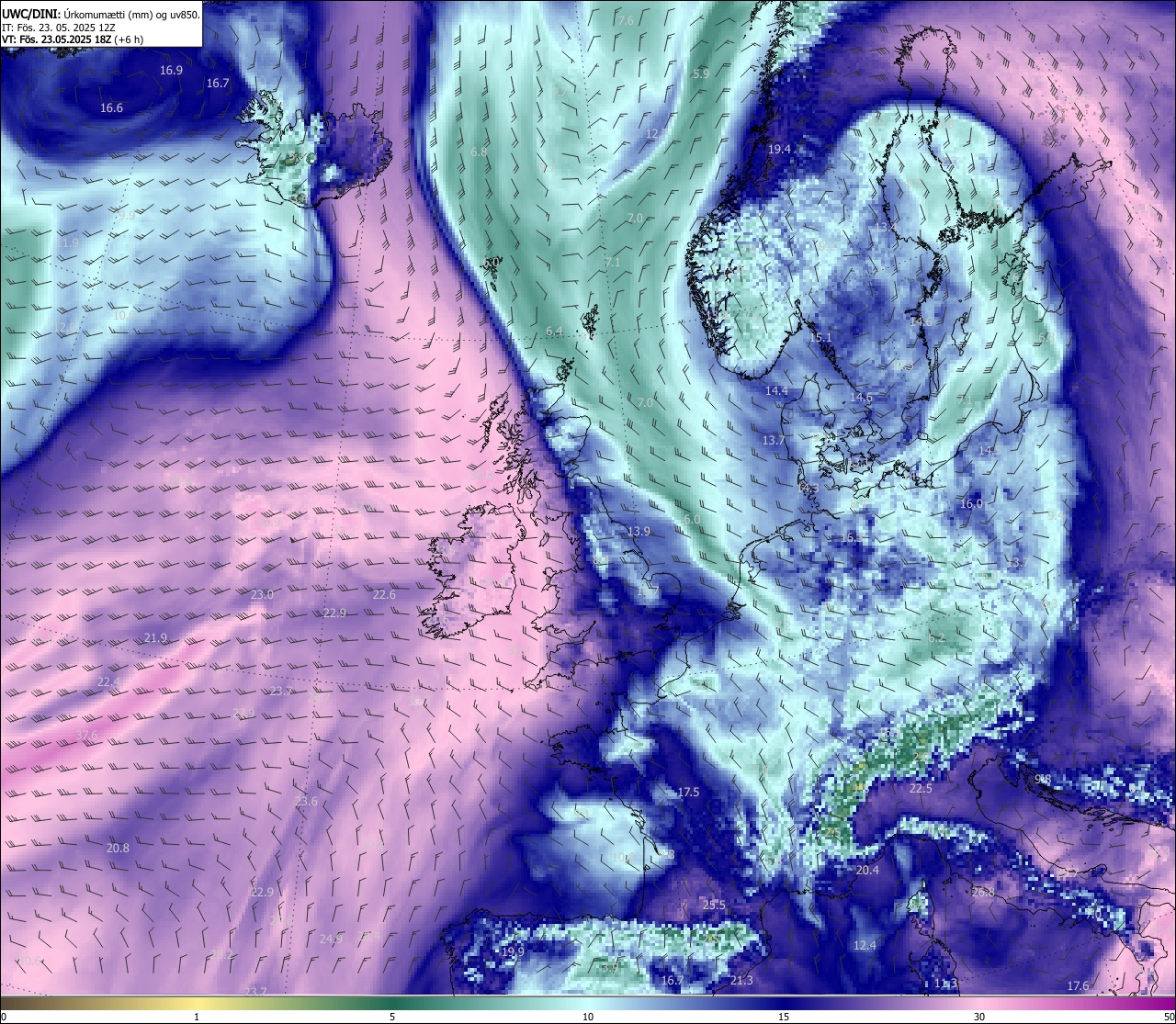Click the 23.0 value label
The width and height of the screenshot is (1176, 1024).
click(x=262, y=594)
